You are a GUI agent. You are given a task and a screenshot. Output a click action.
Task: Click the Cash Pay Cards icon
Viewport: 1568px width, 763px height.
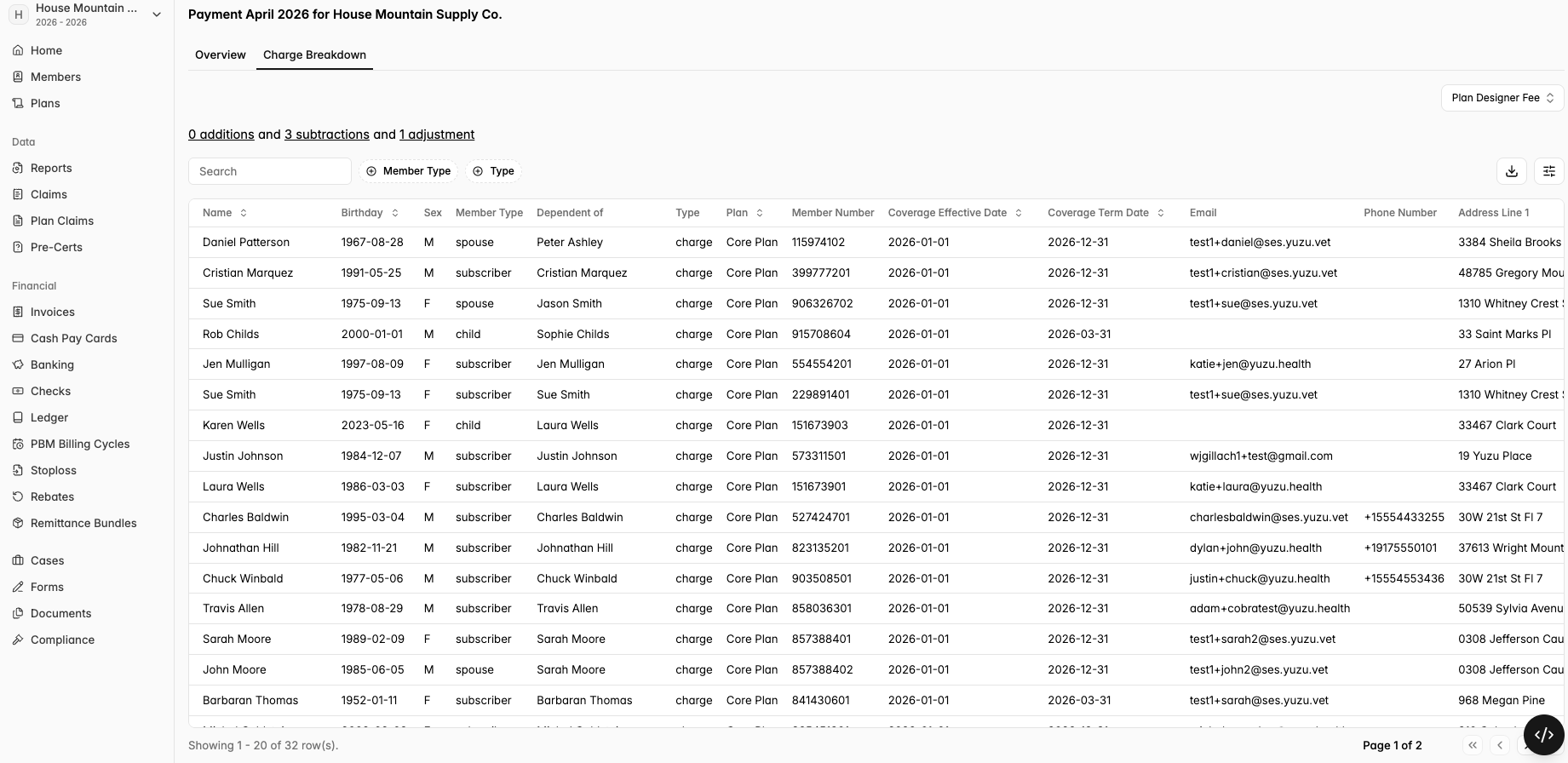point(18,338)
